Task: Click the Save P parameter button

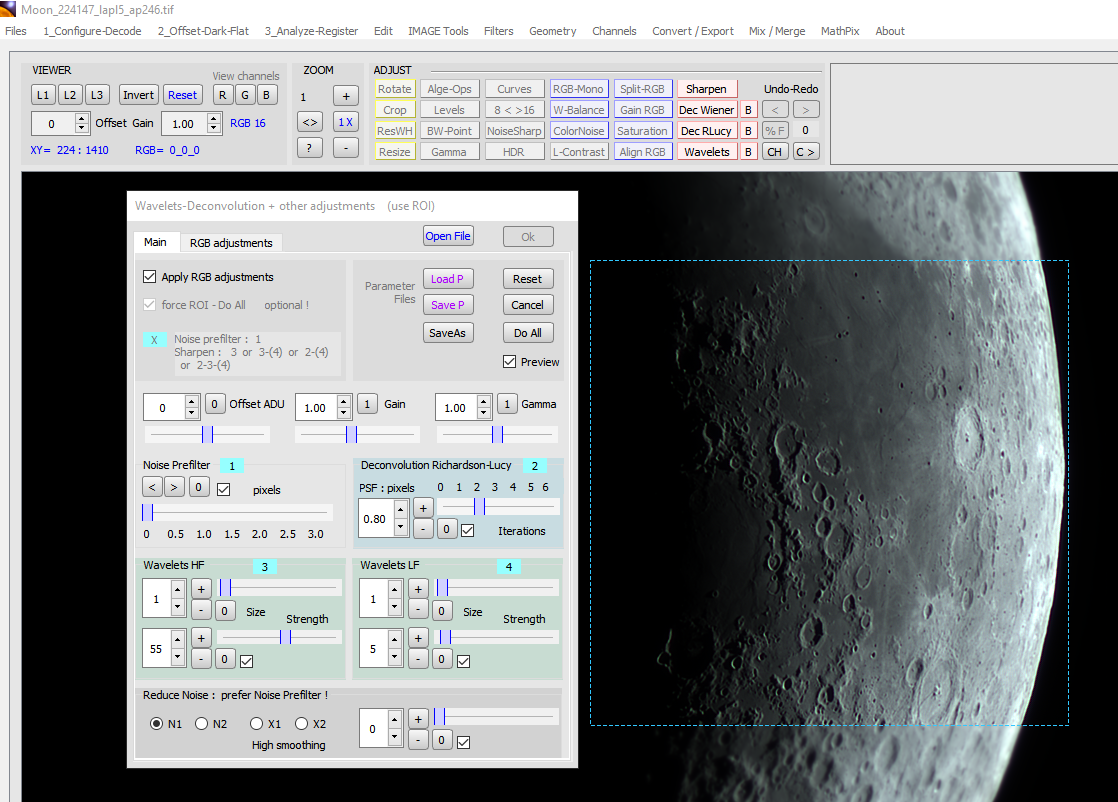Action: [x=447, y=305]
